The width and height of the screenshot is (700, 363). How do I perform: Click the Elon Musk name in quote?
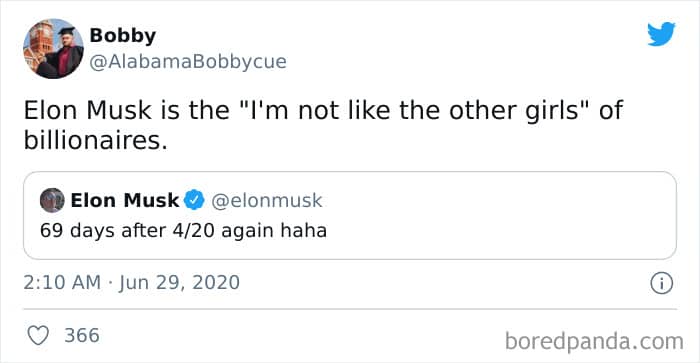click(125, 200)
